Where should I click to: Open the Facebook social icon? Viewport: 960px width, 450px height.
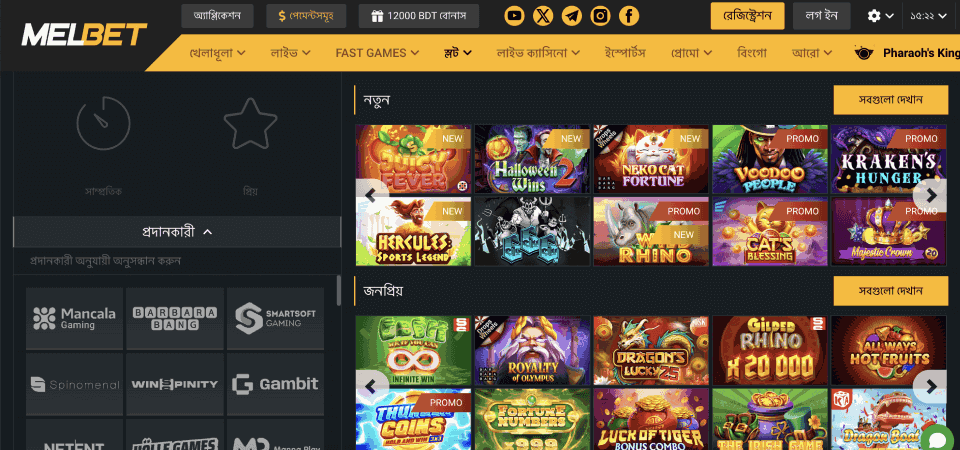click(629, 16)
